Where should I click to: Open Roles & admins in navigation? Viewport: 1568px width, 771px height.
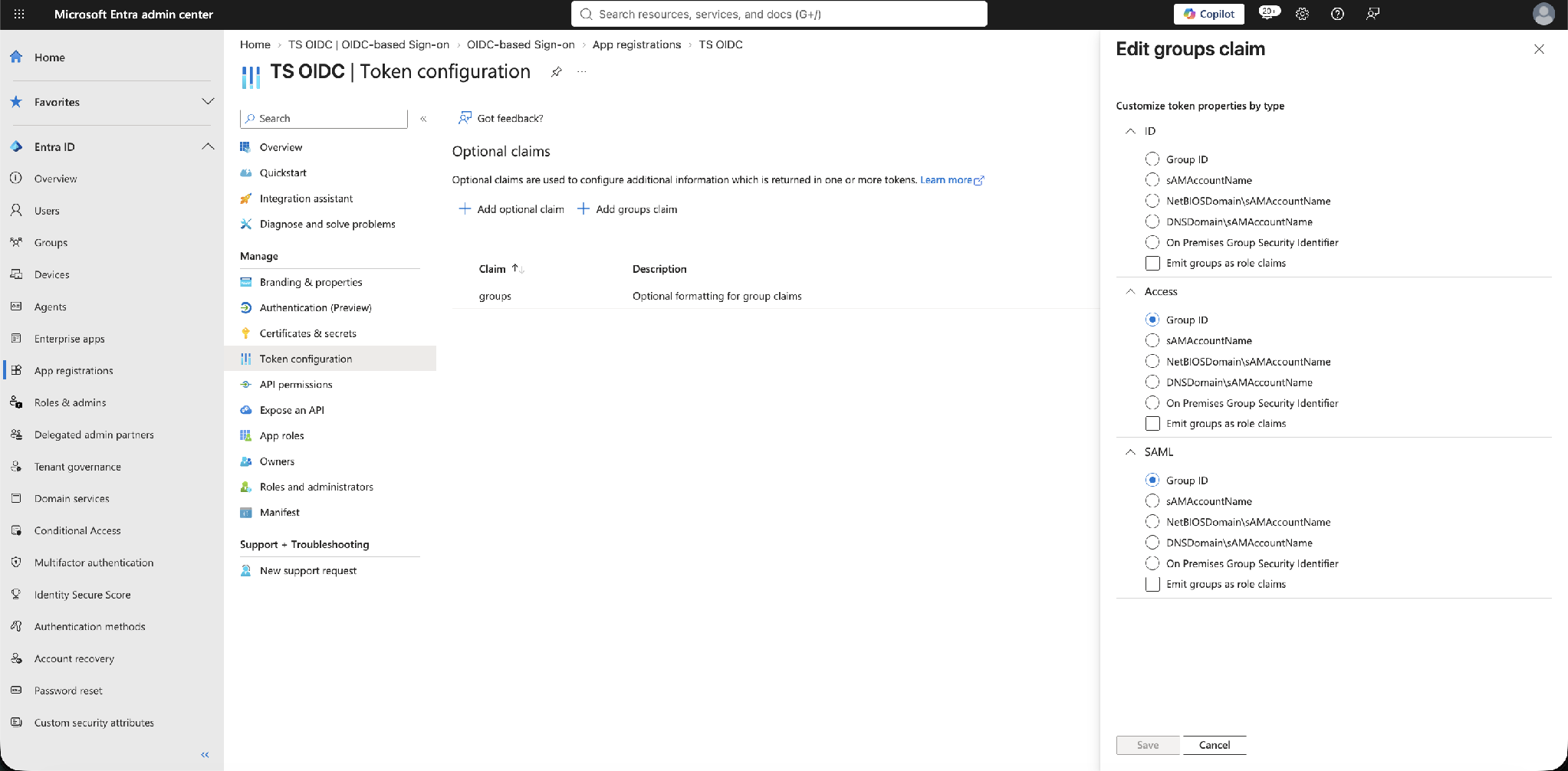(x=70, y=402)
